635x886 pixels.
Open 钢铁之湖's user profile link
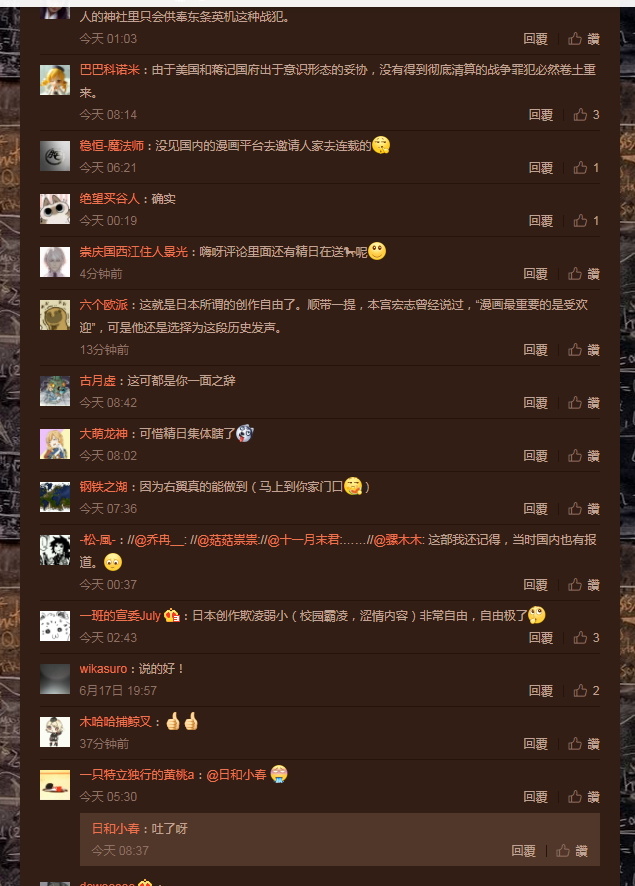pos(103,487)
